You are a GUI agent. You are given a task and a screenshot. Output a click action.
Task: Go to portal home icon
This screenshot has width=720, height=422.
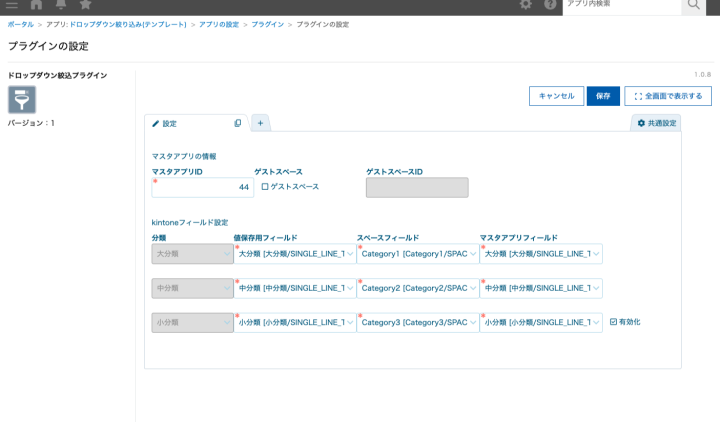click(x=38, y=6)
